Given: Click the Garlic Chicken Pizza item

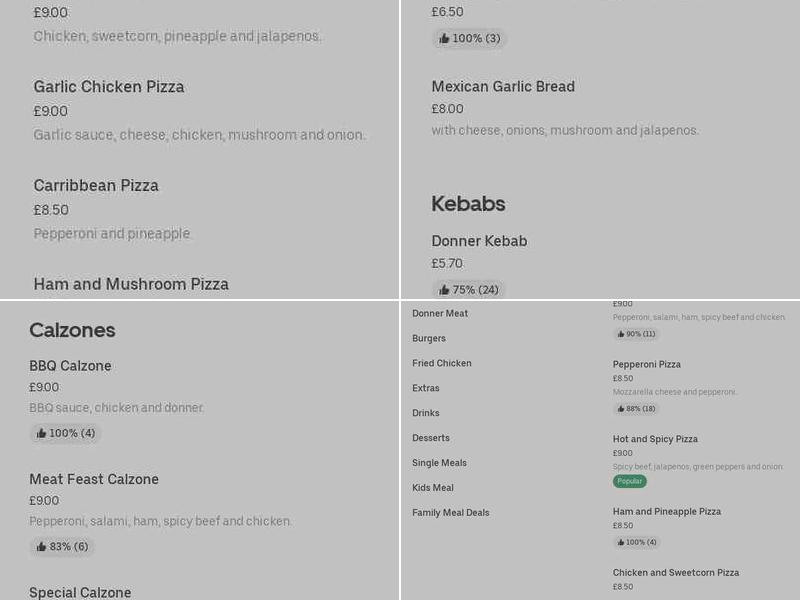Looking at the screenshot, I should tap(108, 86).
